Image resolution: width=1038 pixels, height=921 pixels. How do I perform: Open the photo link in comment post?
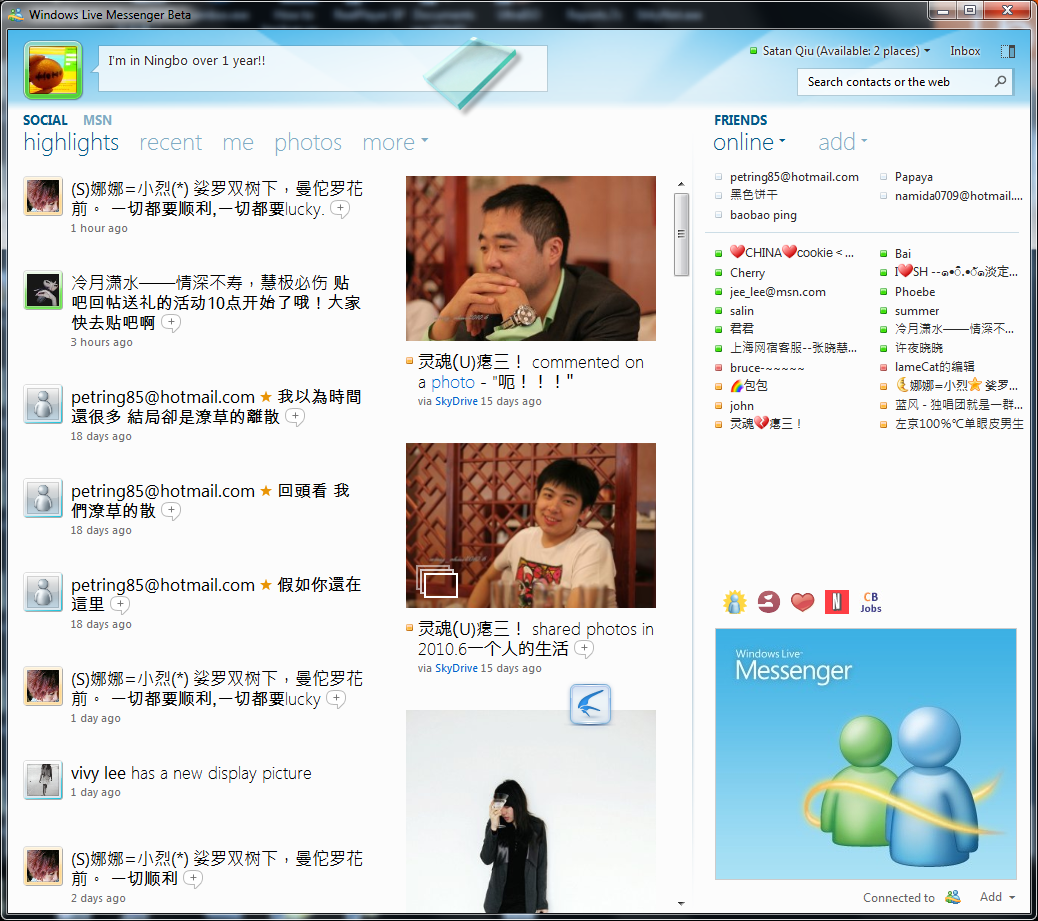tap(453, 383)
